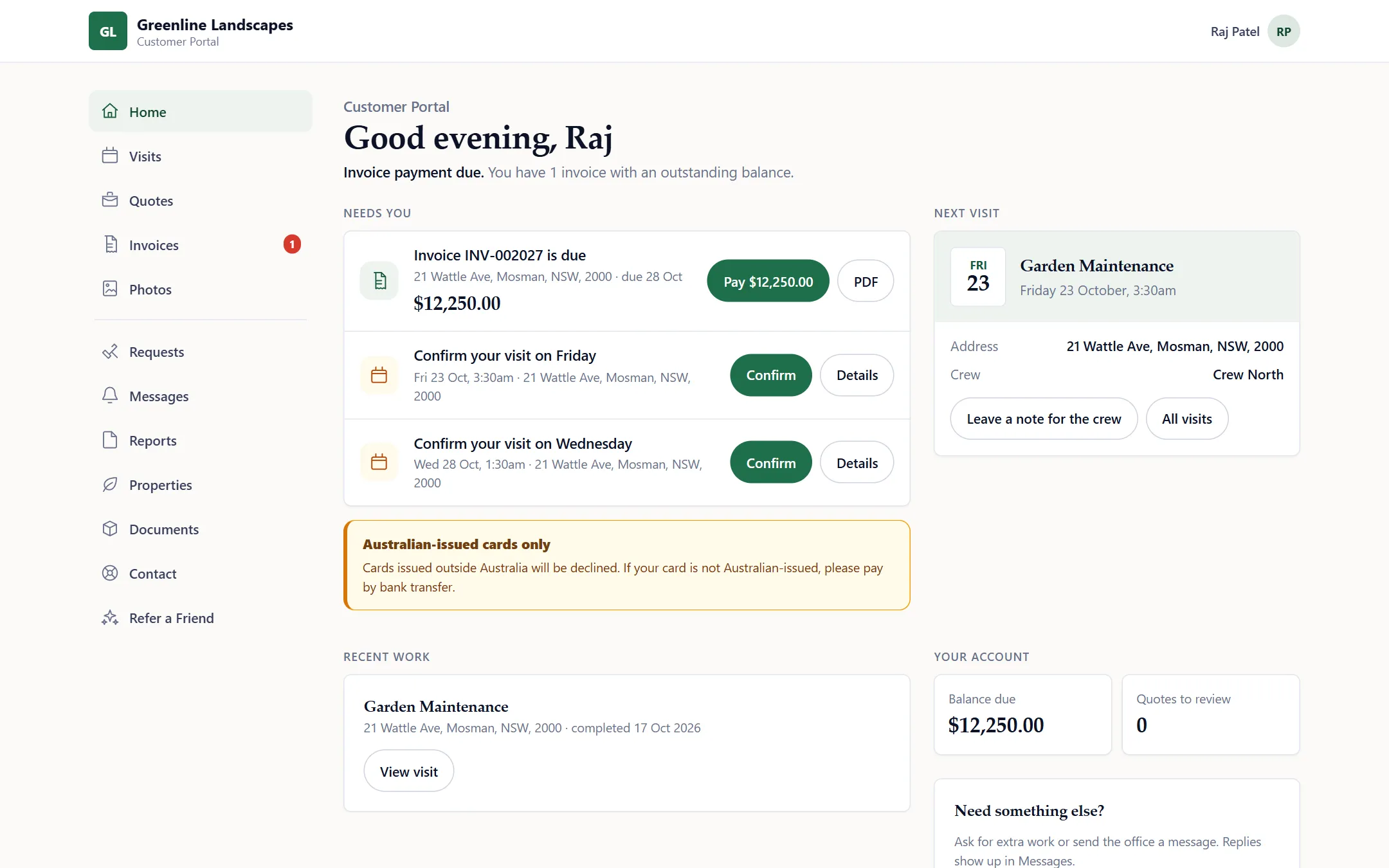Click the Visits calendar icon
Viewport: 1389px width, 868px height.
(x=110, y=156)
